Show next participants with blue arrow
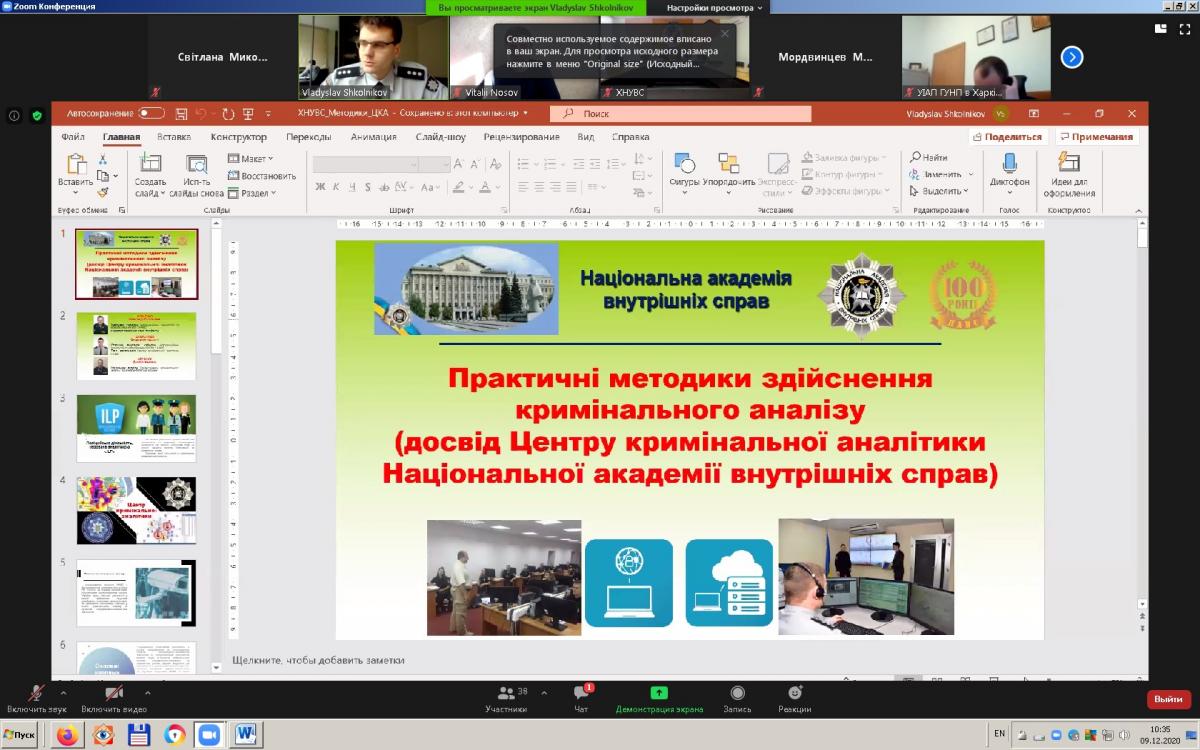The image size is (1200, 750). [1072, 57]
